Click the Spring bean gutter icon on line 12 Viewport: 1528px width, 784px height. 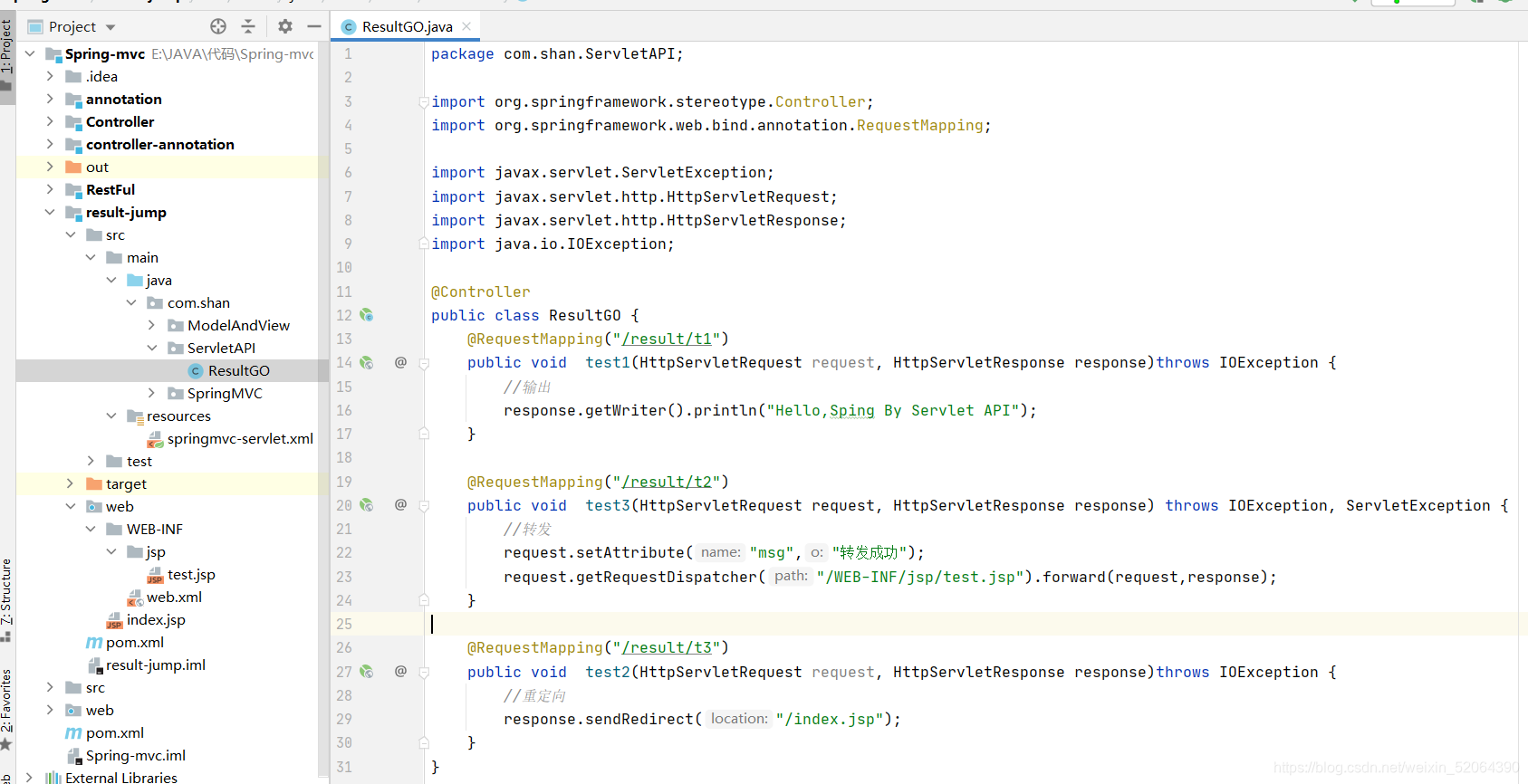367,315
